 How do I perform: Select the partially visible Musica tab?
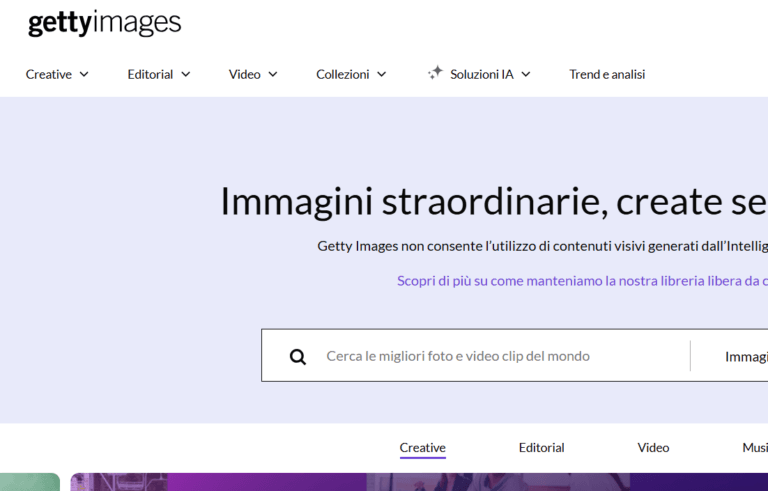(755, 448)
